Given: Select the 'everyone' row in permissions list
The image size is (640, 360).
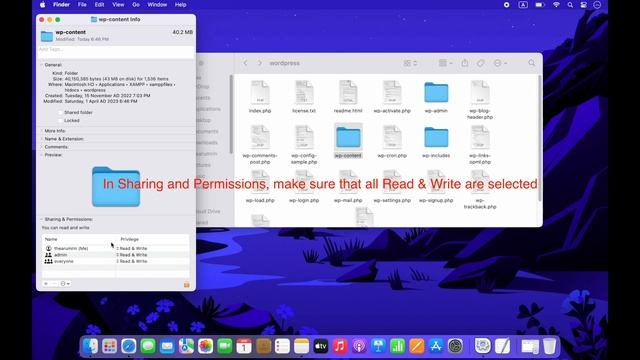Looking at the screenshot, I should point(116,261).
